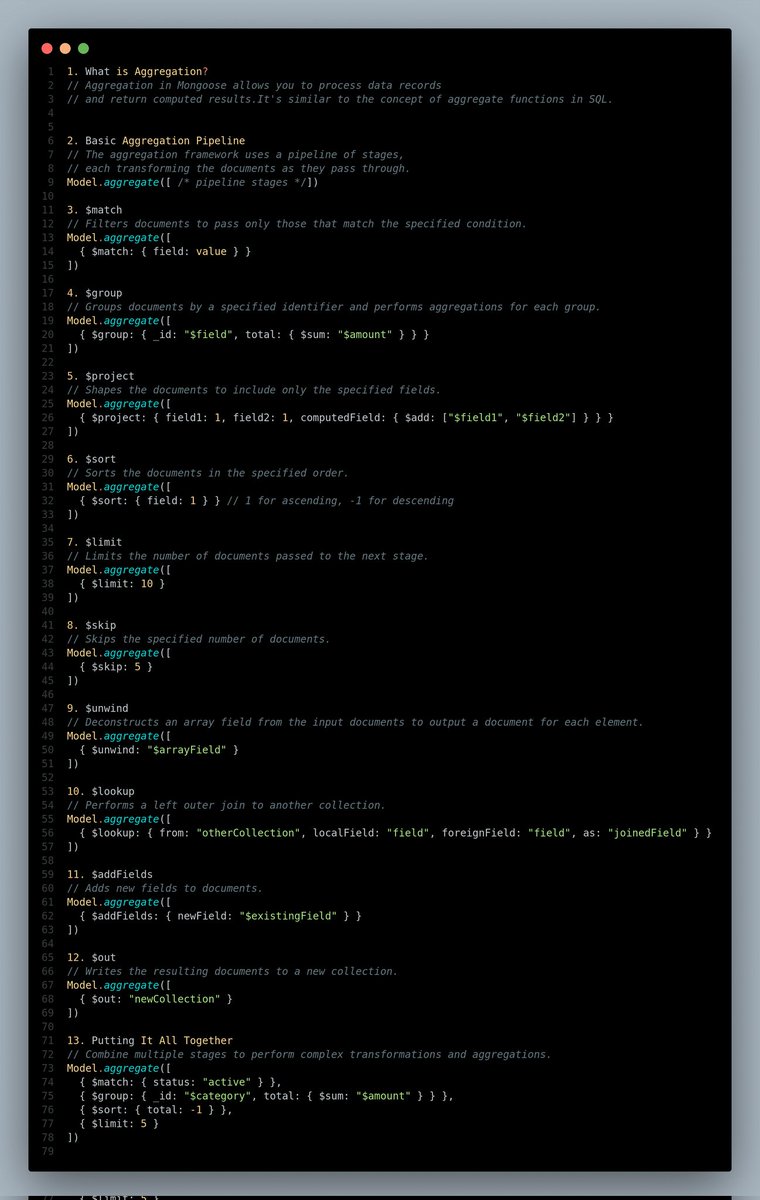Click line number 79 in the gutter
Viewport: 760px width, 1200px height.
[x=46, y=1151]
